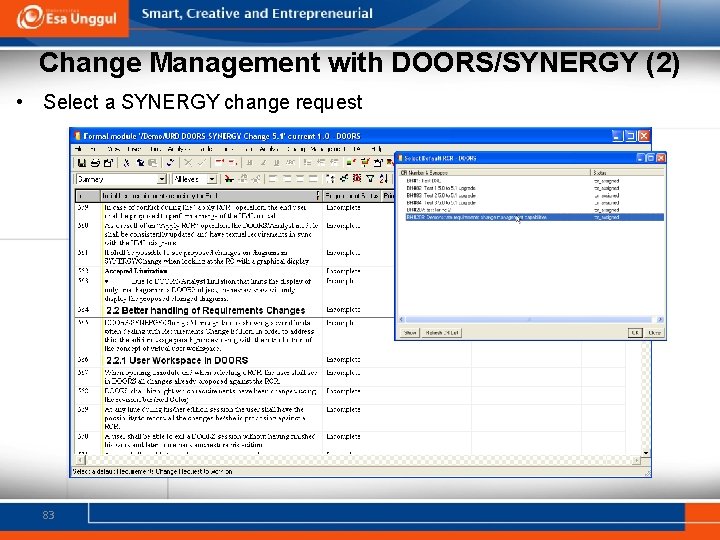
Task: Click the red grid icon left of the funnel
Action: click(357, 179)
